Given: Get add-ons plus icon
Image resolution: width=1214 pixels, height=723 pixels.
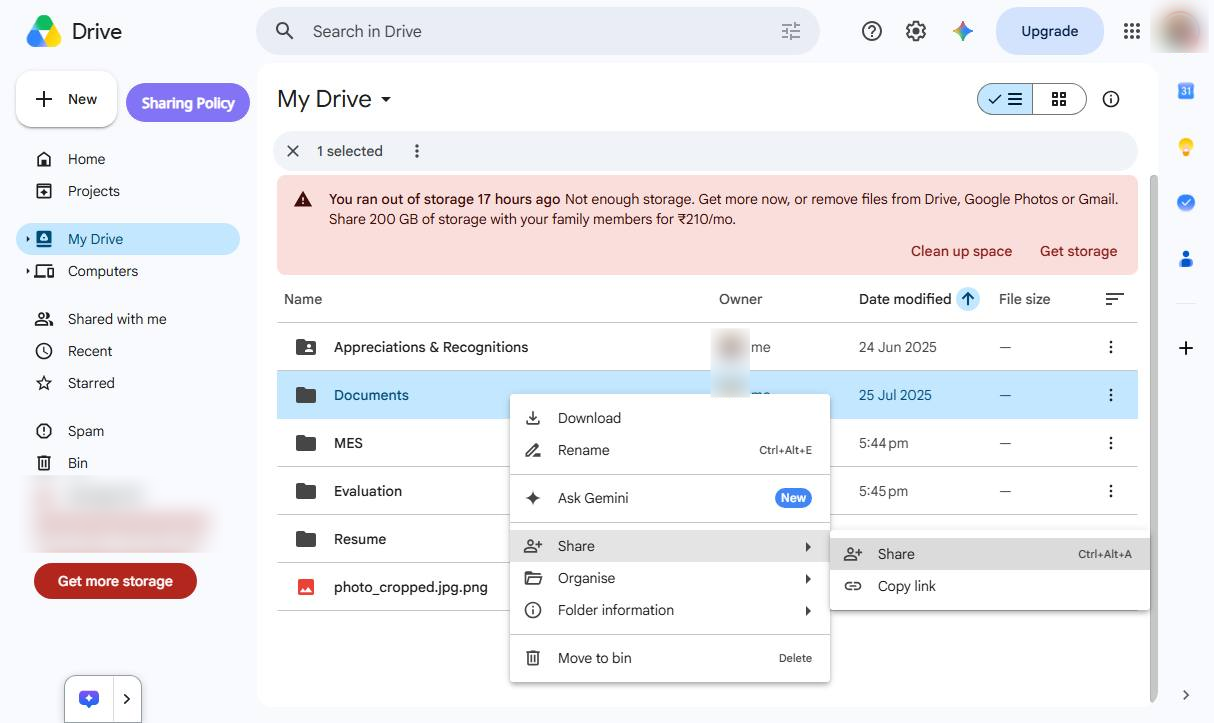Looking at the screenshot, I should point(1186,348).
